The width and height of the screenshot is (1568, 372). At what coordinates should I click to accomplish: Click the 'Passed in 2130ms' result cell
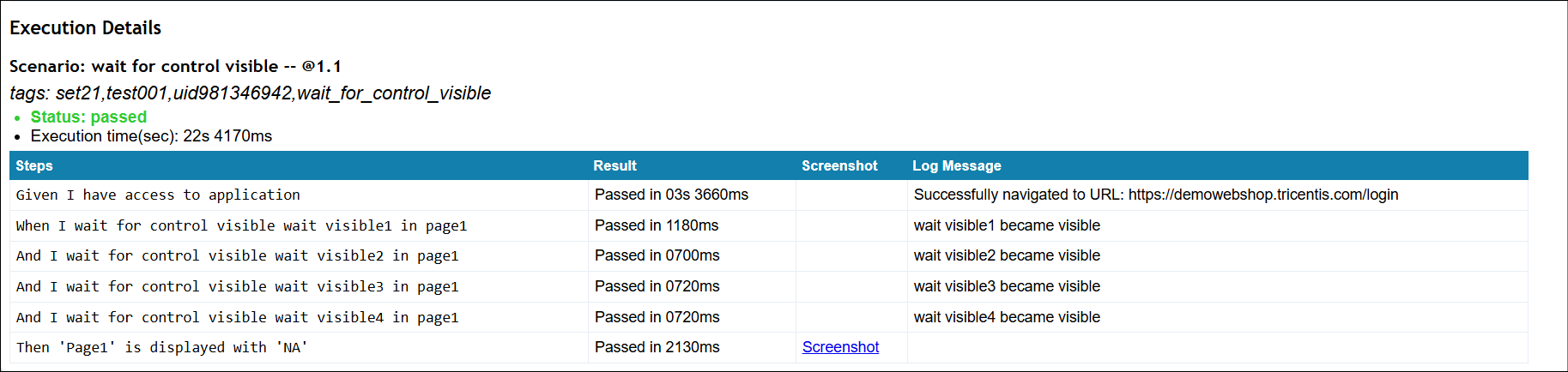coord(657,347)
